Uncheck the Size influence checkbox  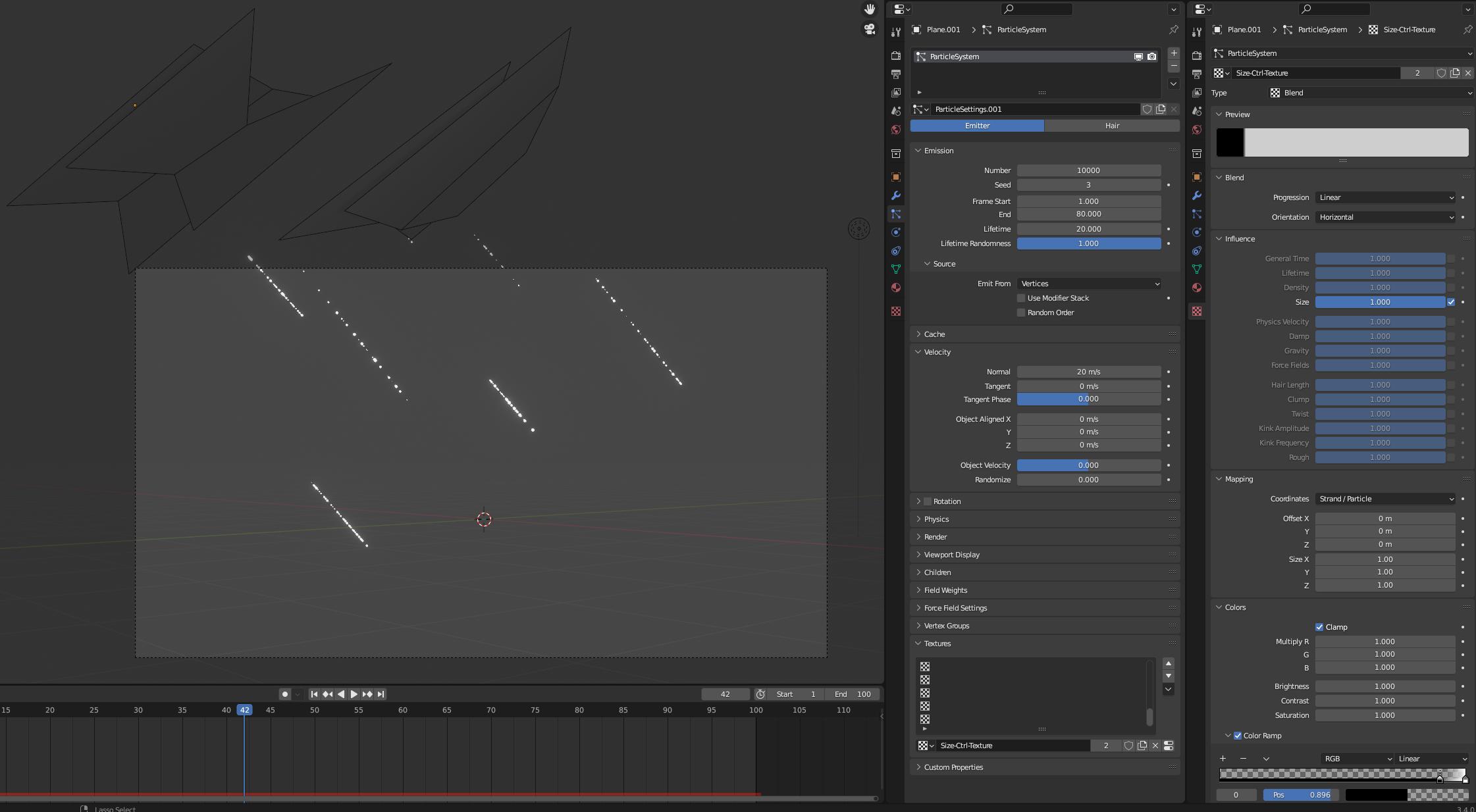click(1451, 302)
